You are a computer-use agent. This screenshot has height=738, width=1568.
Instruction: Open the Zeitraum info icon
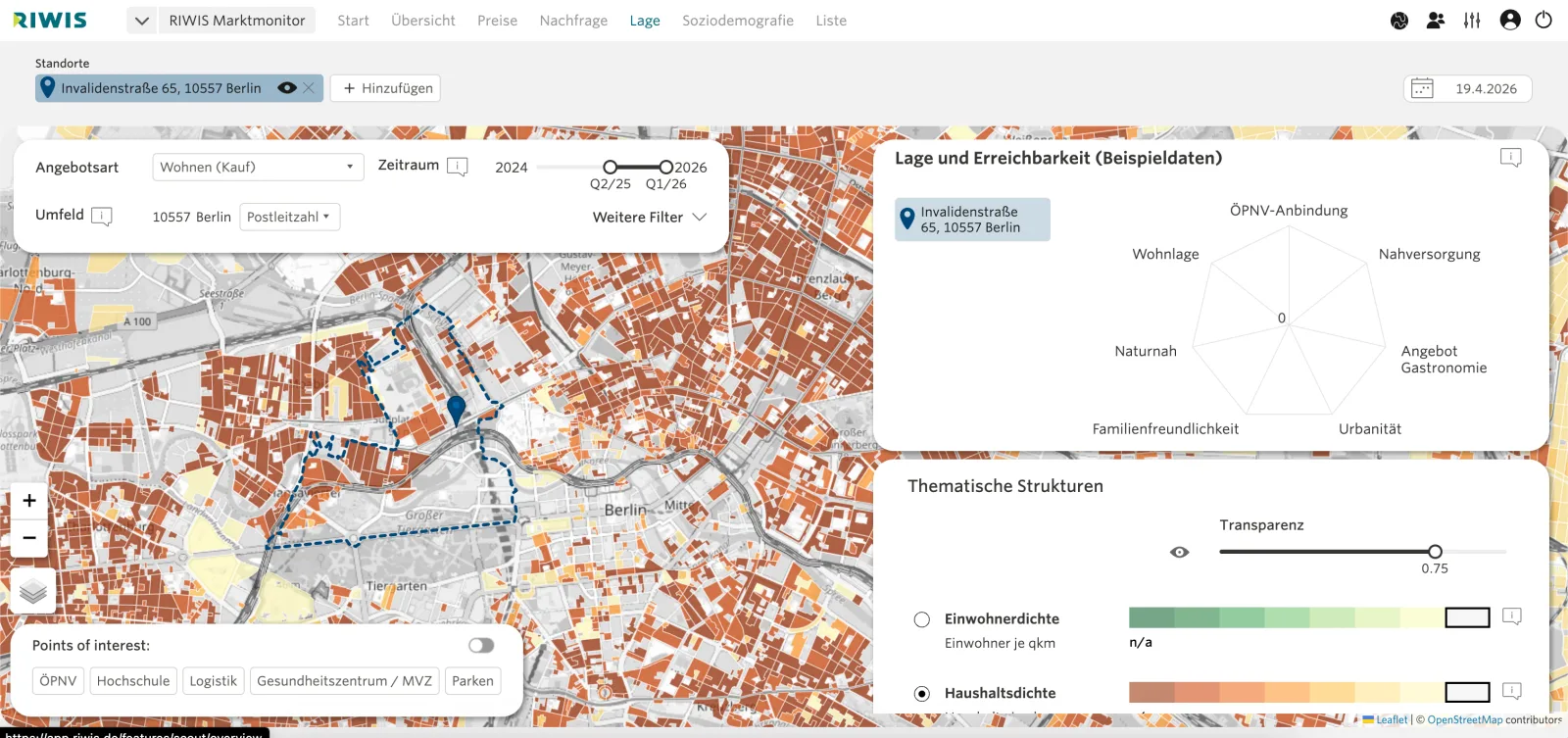(458, 167)
